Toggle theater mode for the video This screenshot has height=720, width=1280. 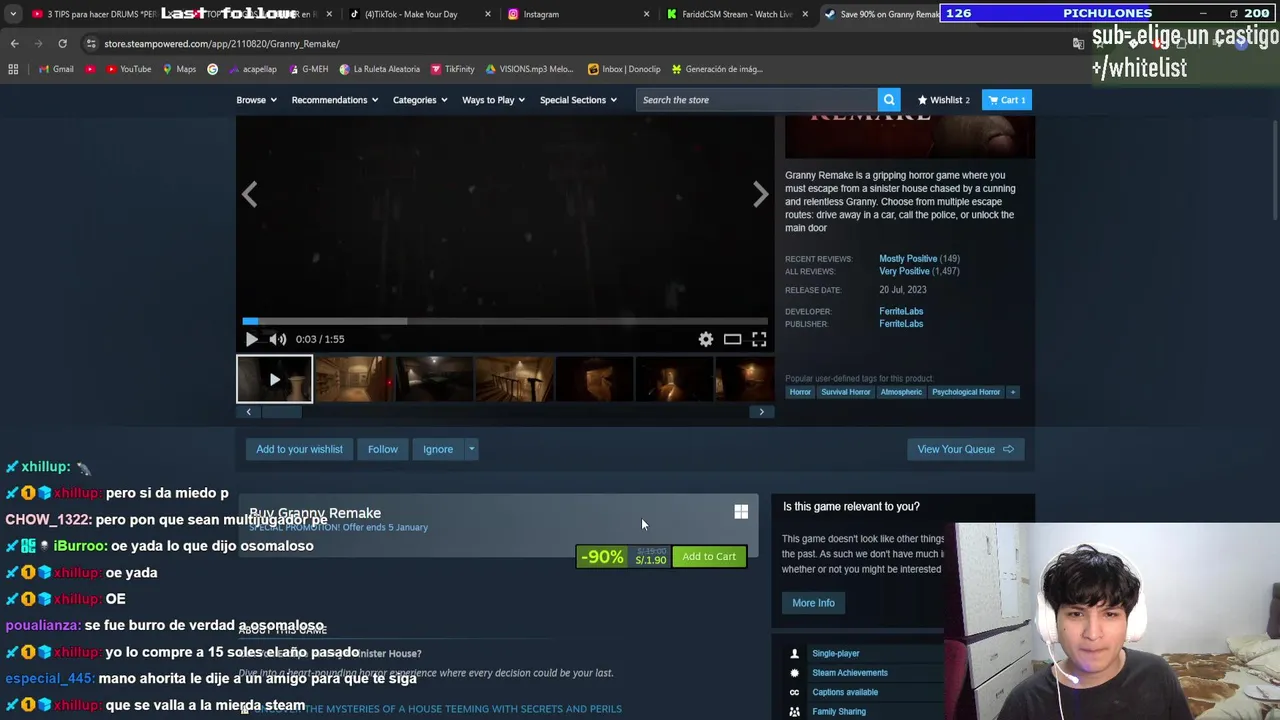[x=733, y=339]
